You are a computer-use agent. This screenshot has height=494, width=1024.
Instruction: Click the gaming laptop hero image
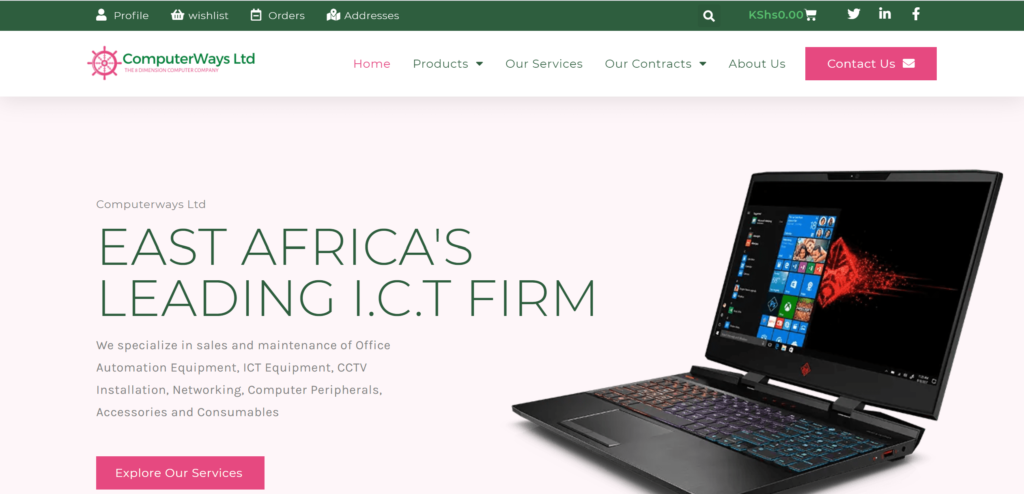[x=758, y=332]
